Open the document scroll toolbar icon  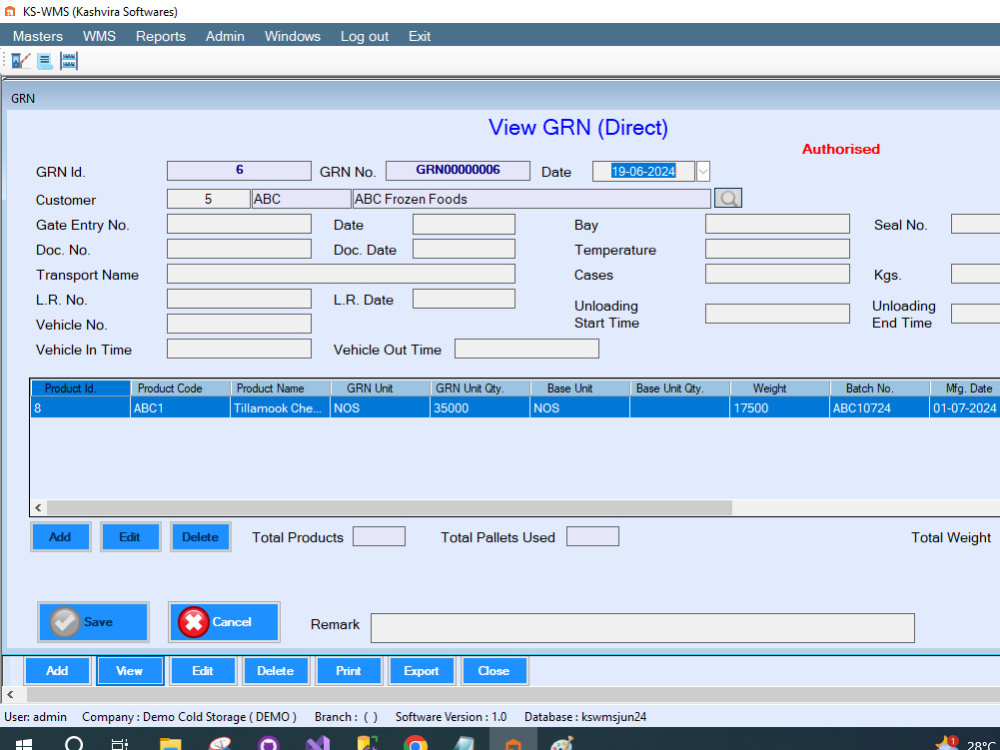45,61
